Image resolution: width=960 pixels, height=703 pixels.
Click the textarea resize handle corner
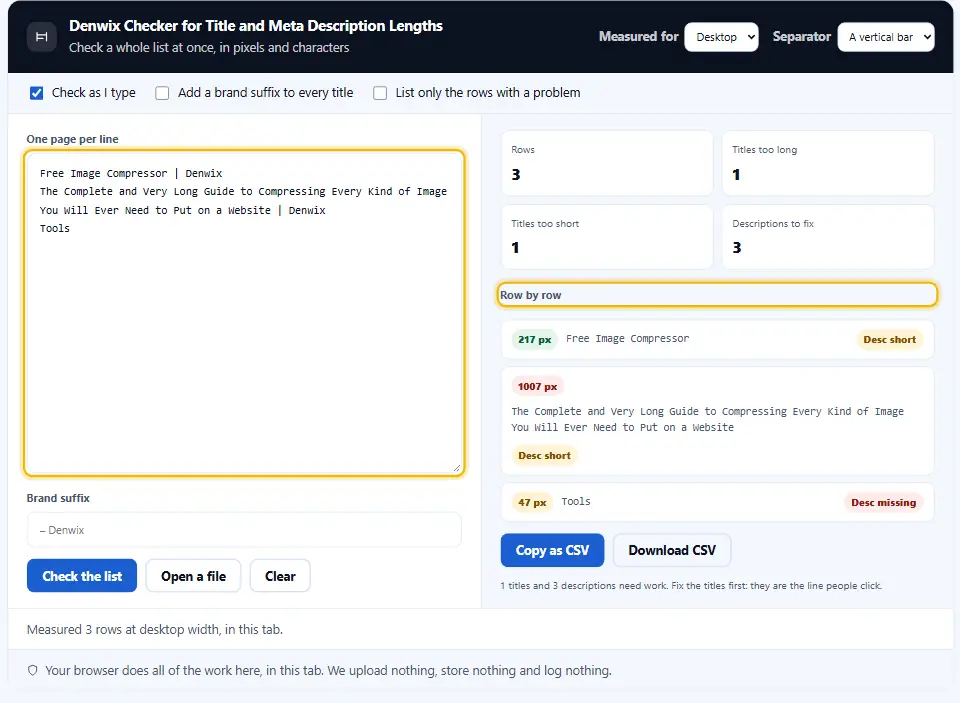(x=457, y=468)
